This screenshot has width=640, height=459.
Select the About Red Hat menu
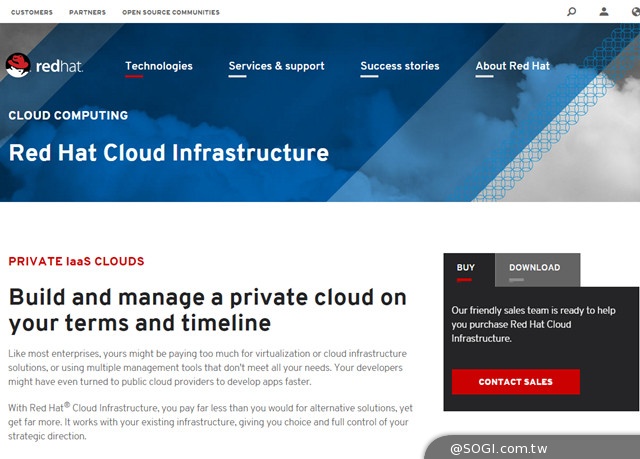coord(512,66)
